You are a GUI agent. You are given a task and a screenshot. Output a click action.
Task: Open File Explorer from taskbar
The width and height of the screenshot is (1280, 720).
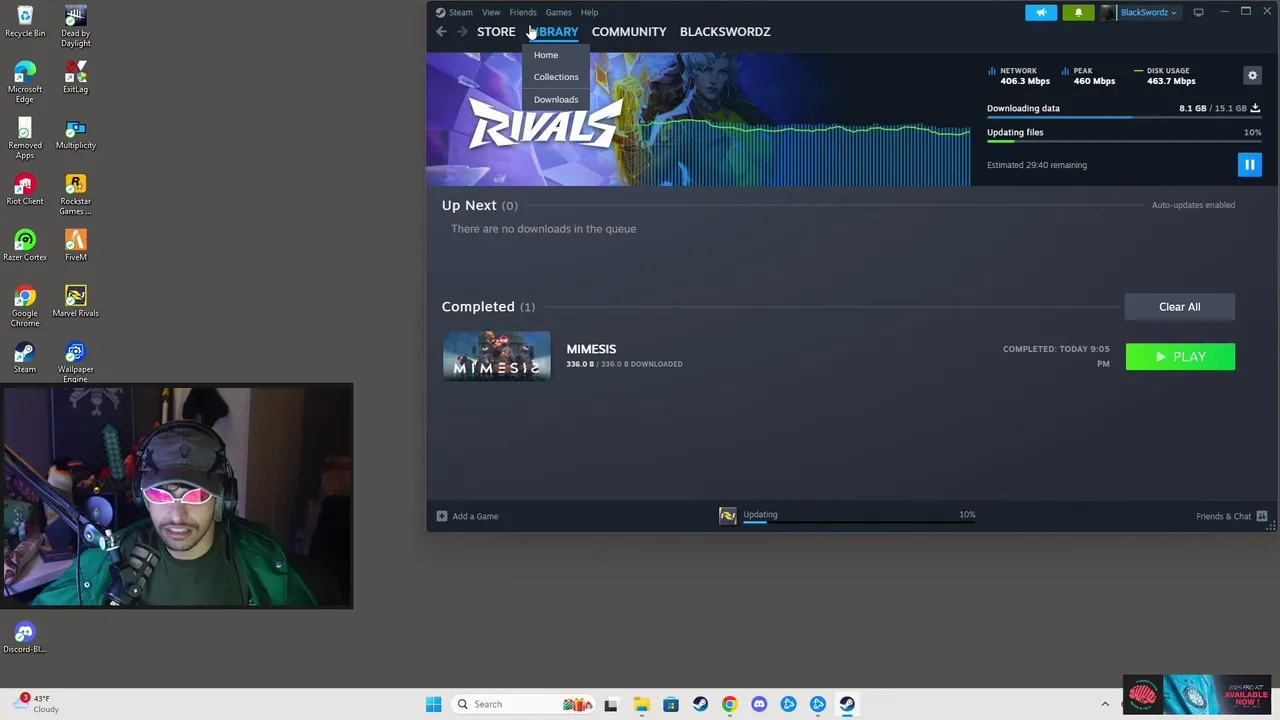641,704
